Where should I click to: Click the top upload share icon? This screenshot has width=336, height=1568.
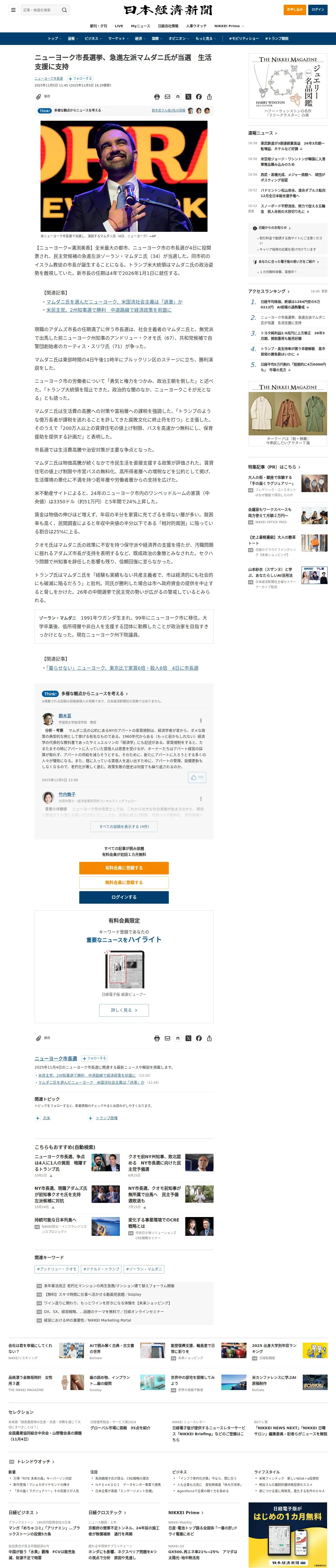pos(209,97)
